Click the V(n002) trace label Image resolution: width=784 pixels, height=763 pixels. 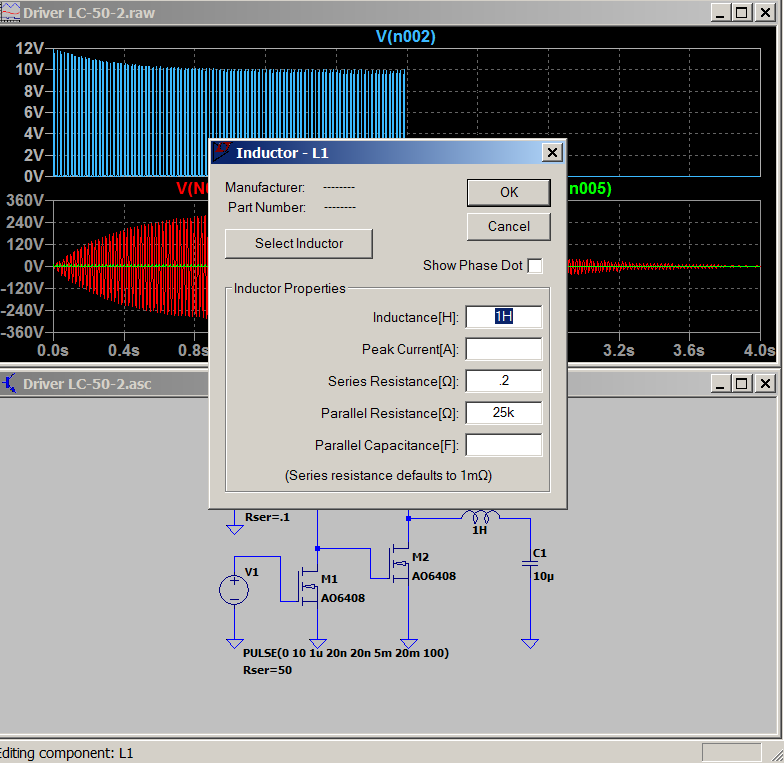click(405, 37)
